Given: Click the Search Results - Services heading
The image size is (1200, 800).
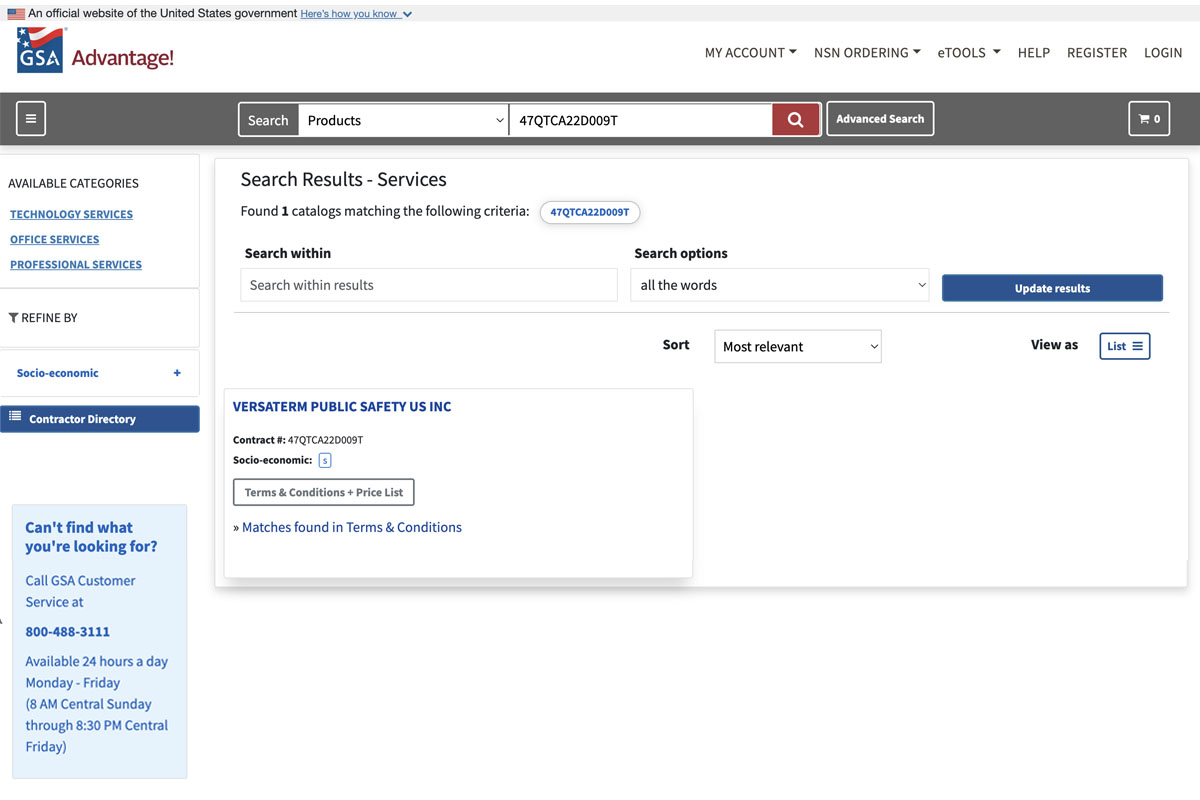Looking at the screenshot, I should [x=344, y=180].
